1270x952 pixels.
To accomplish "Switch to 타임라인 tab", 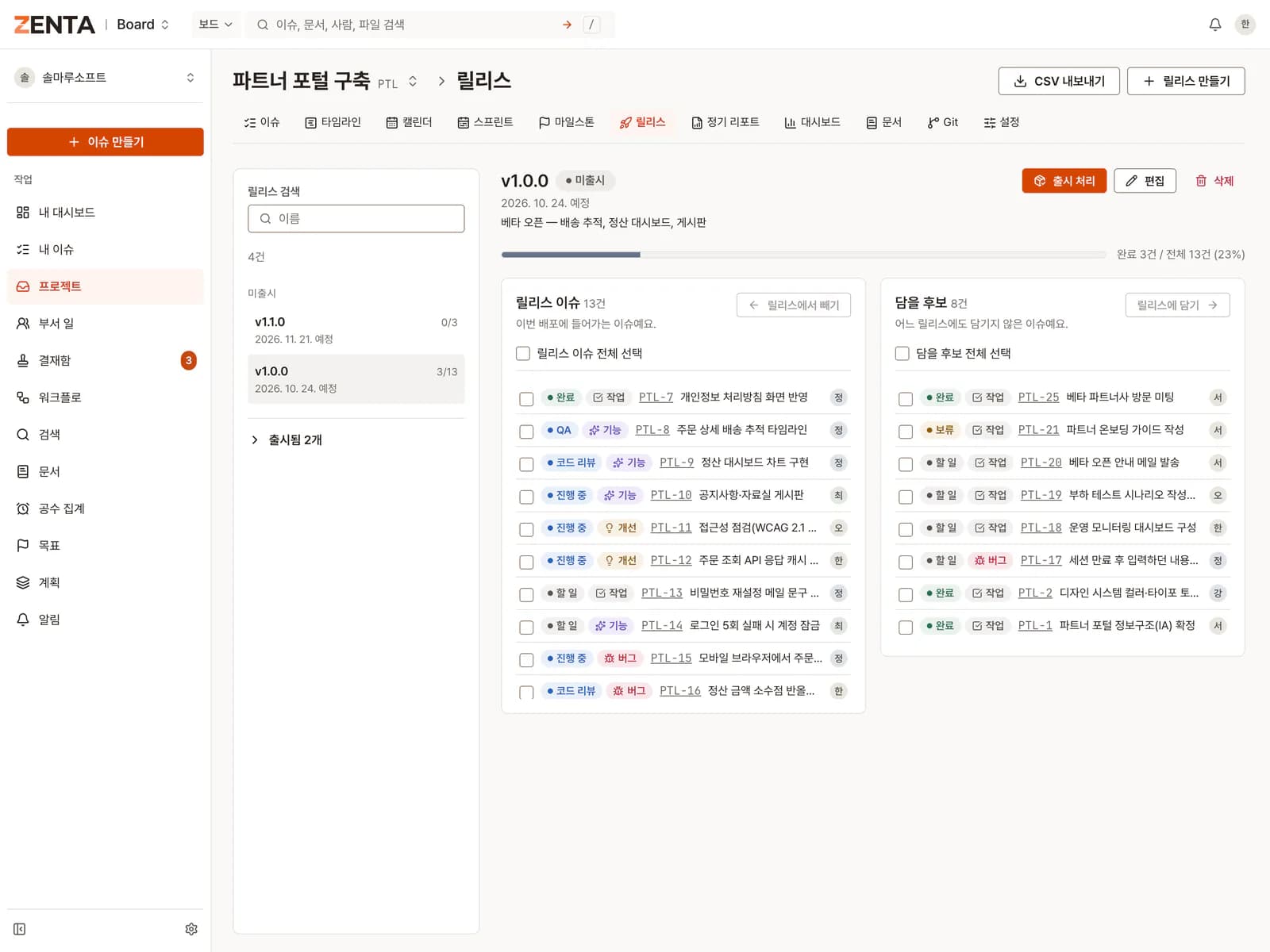I will coord(333,122).
